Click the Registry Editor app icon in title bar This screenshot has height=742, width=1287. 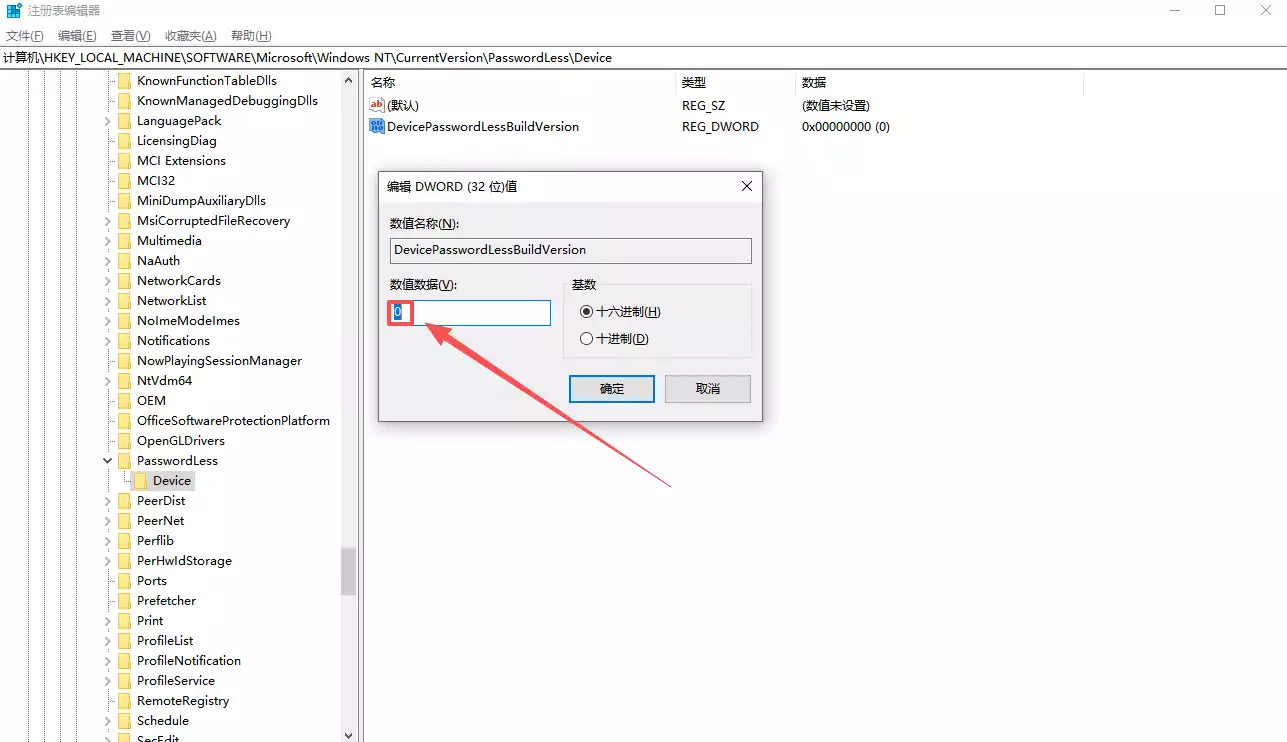tap(14, 11)
